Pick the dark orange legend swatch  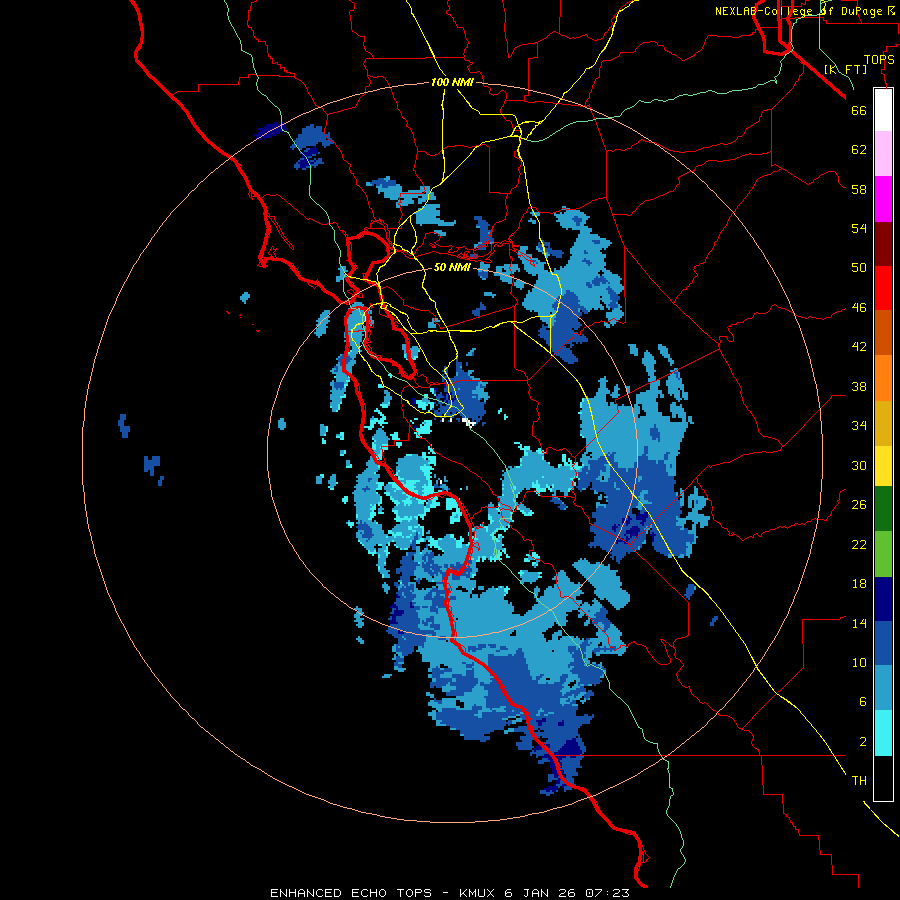pyautogui.click(x=883, y=333)
